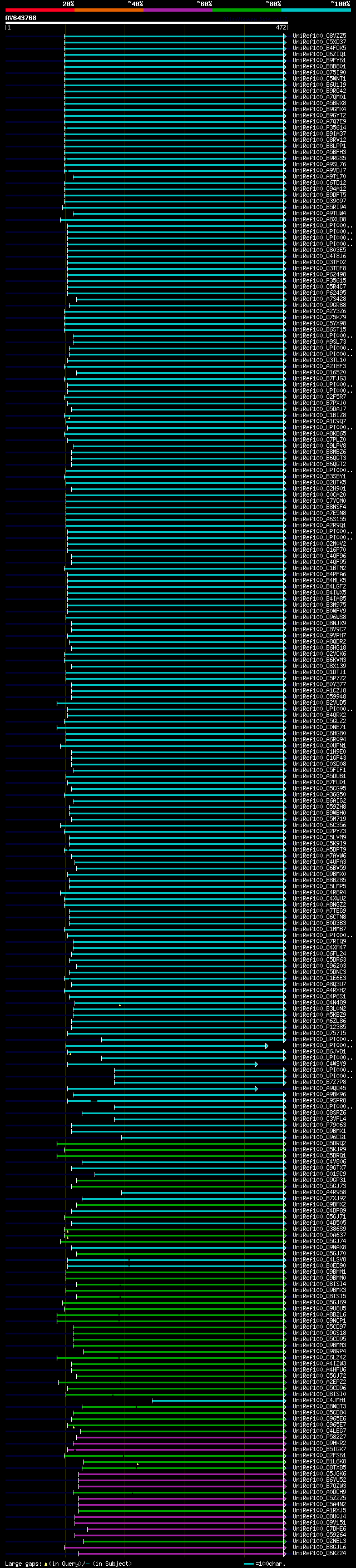Select the UniRef100_Q6ZIQ1 label
Image resolution: width=356 pixels, height=1568 pixels.
click(319, 54)
